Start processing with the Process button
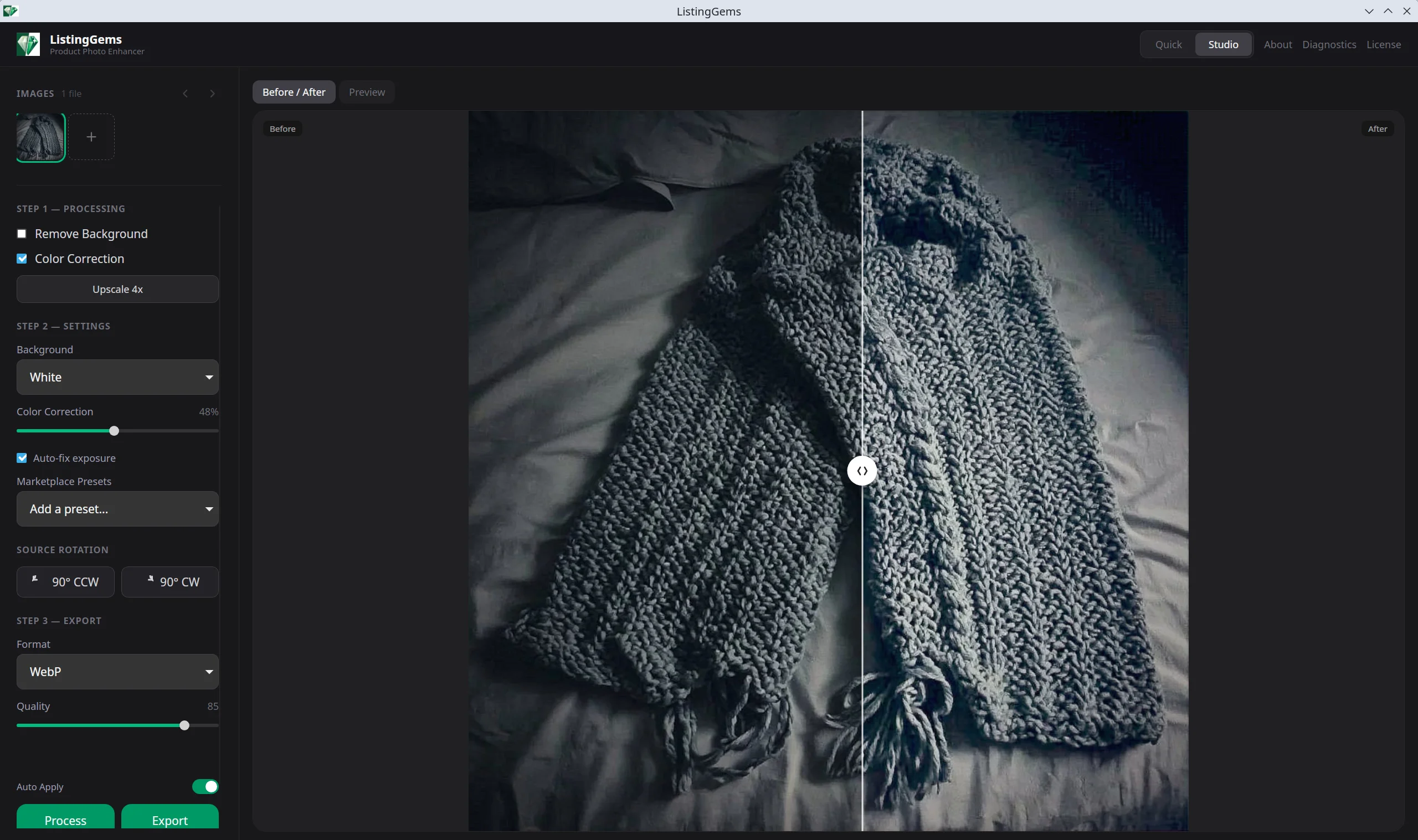This screenshot has height=840, width=1418. 65,820
